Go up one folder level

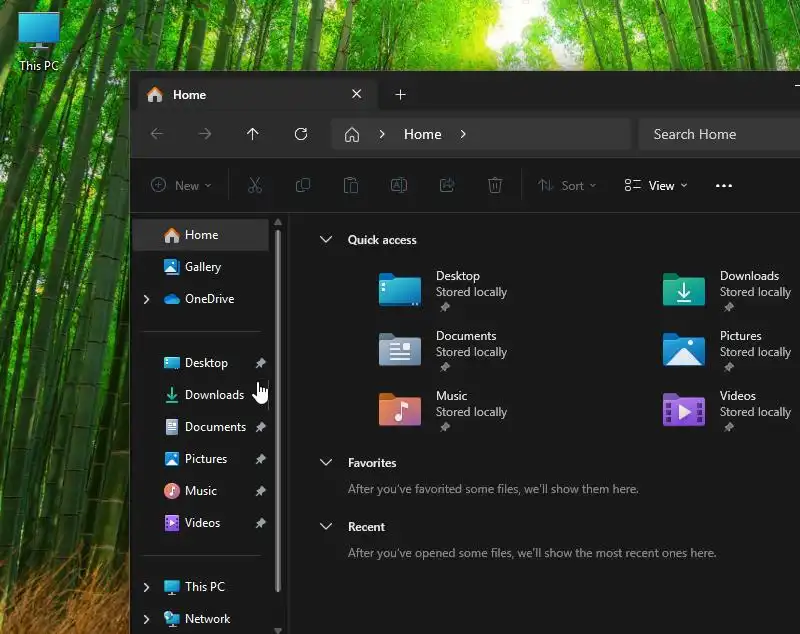pyautogui.click(x=253, y=134)
